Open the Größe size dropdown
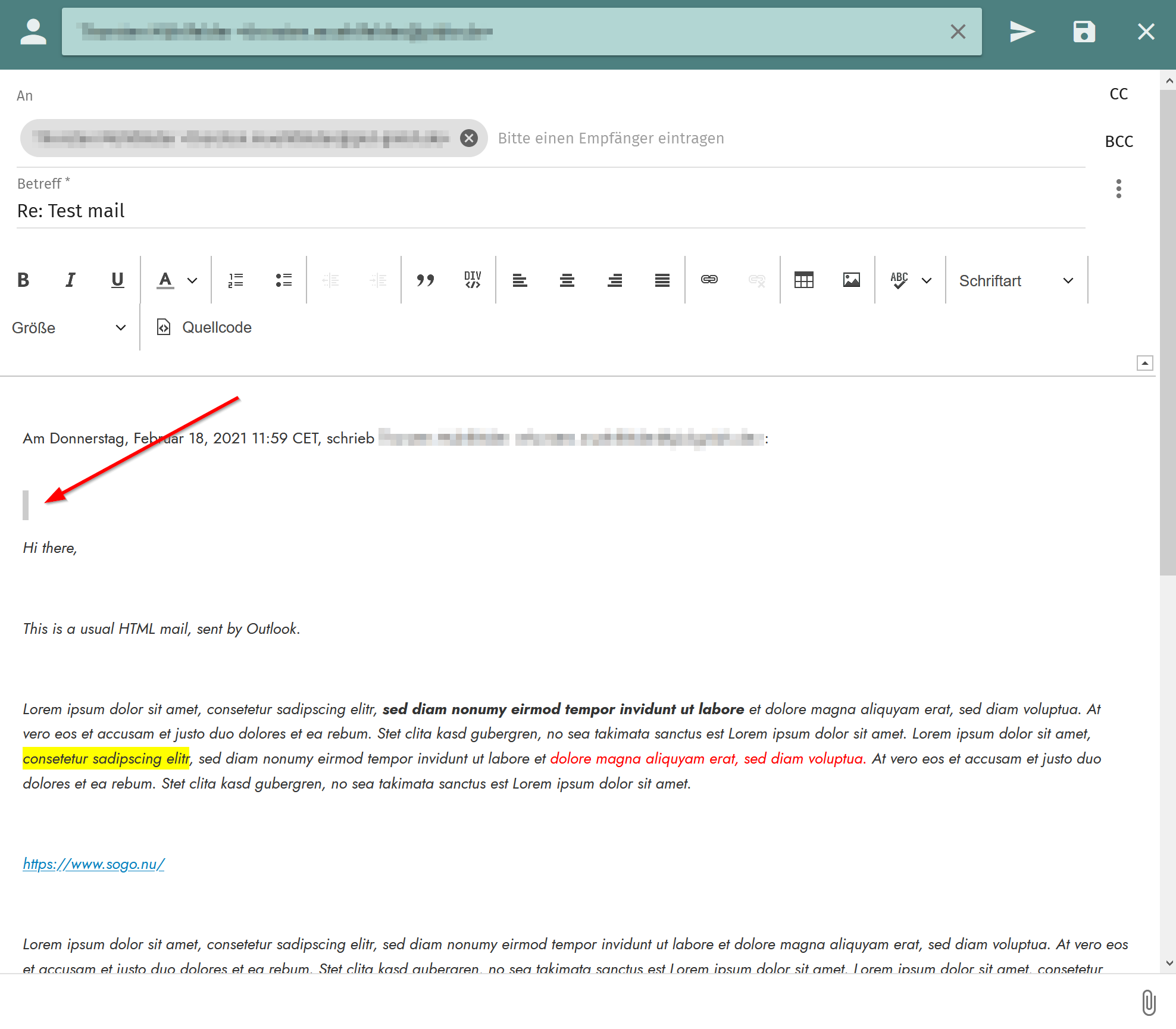Viewport: 1176px width, 1029px height. pos(68,328)
